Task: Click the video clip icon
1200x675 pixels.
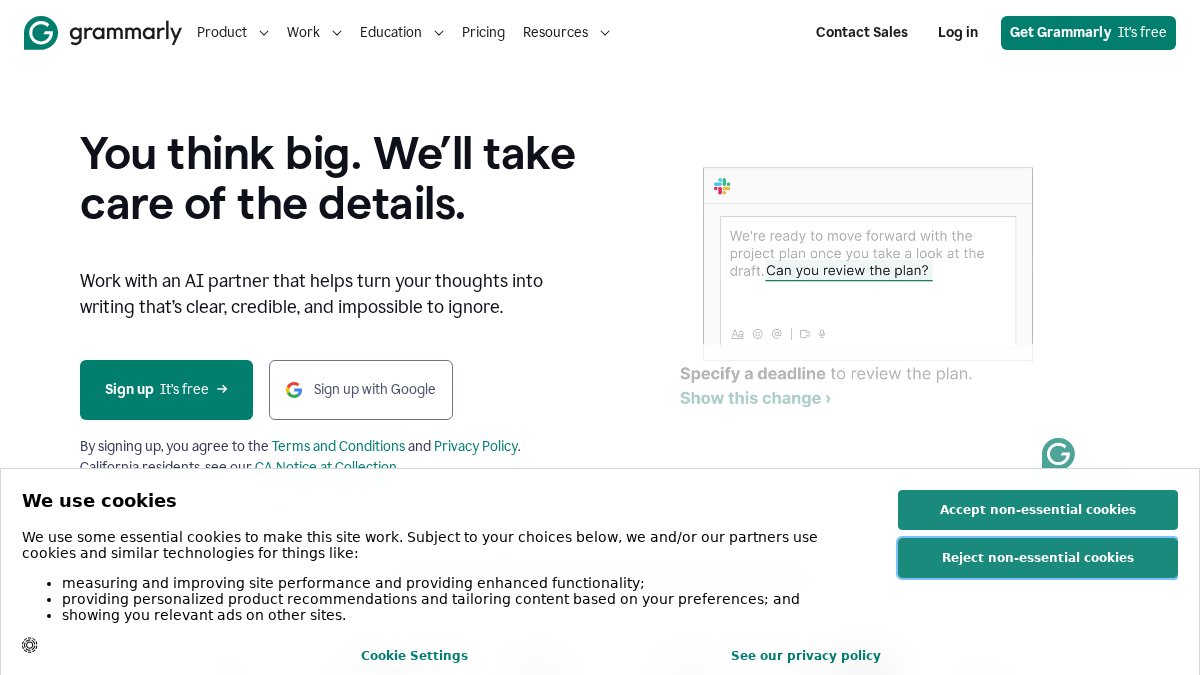Action: click(x=805, y=334)
